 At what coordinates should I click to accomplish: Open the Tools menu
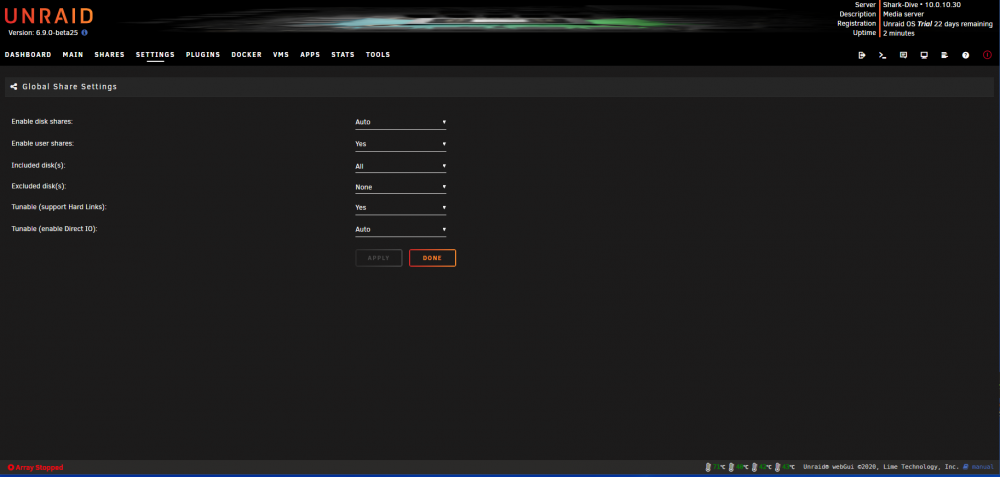(x=378, y=55)
